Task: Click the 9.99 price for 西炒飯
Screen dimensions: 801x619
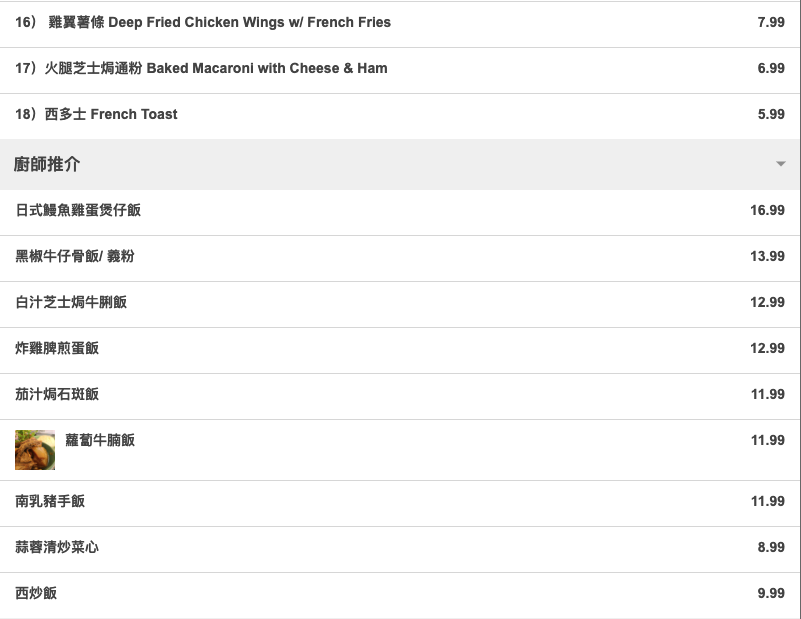Action: [x=771, y=593]
